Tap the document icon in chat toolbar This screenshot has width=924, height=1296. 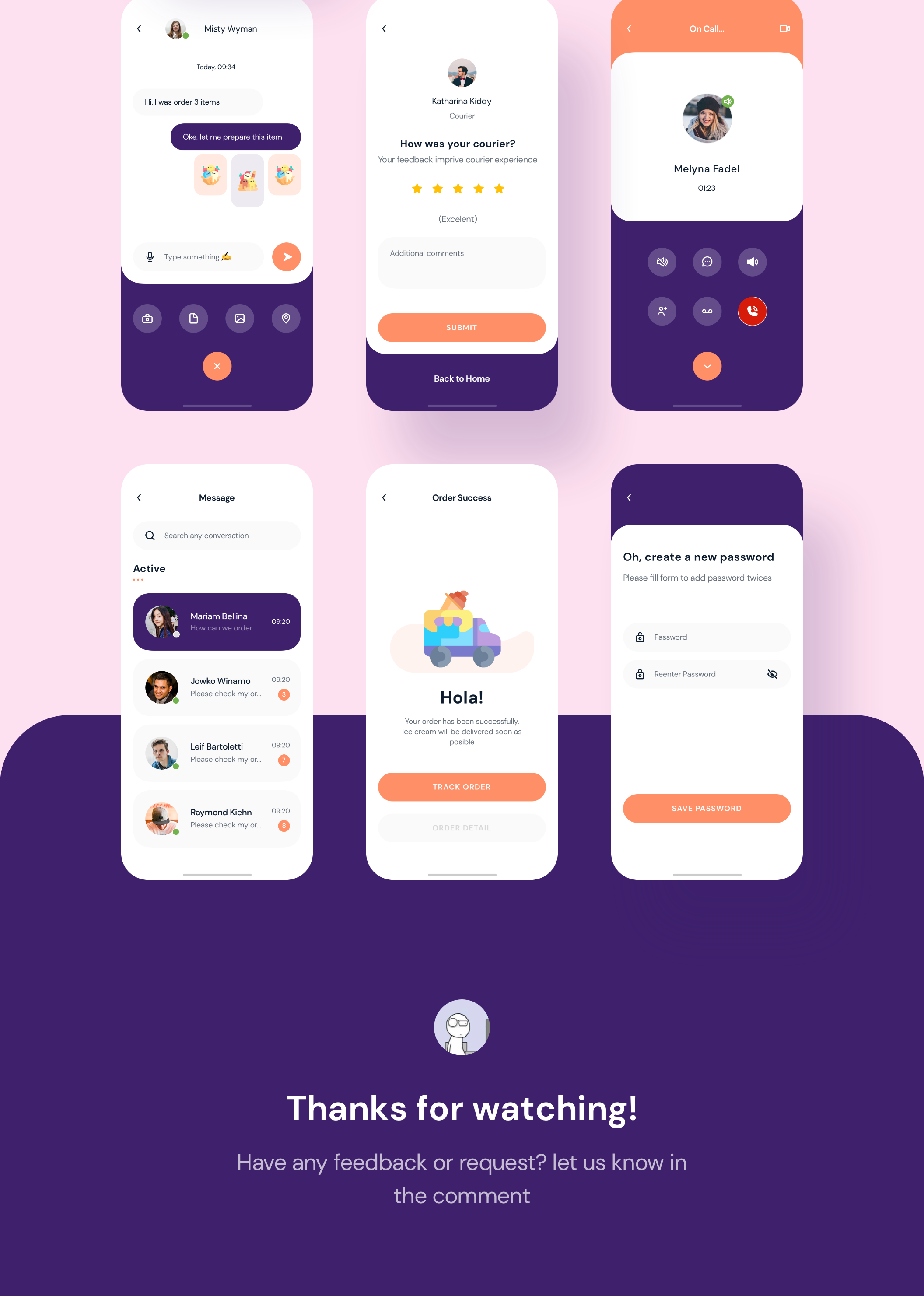pos(194,318)
